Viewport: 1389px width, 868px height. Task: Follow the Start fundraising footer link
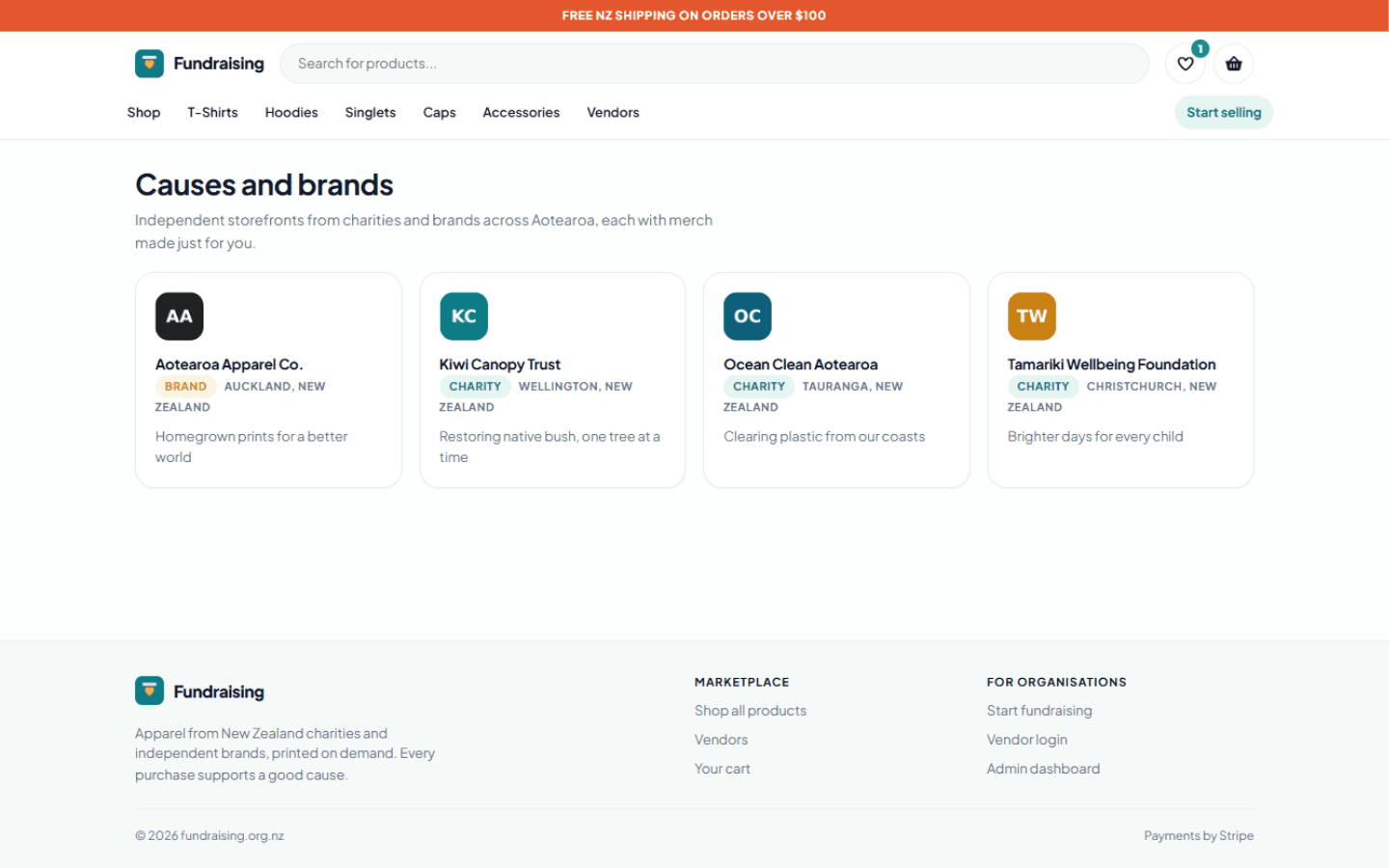(x=1039, y=711)
